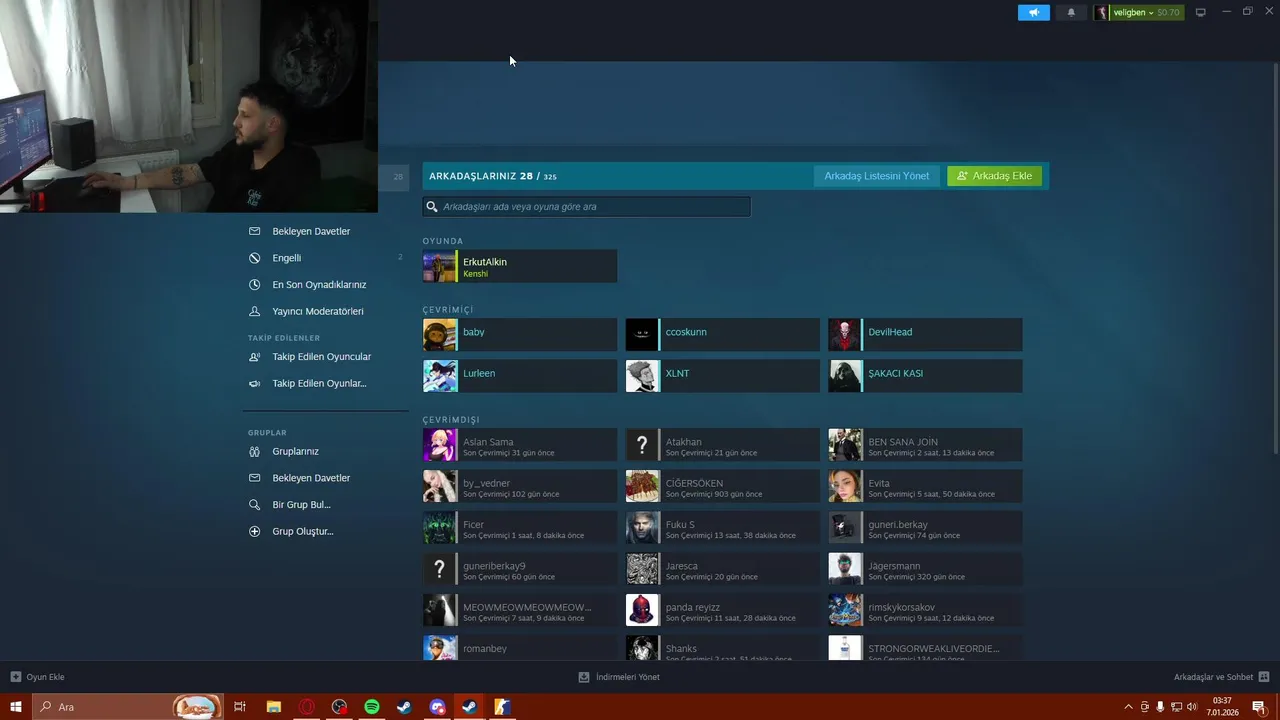The width and height of the screenshot is (1280, 720).
Task: Open offline friend Jaresca
Action: pos(723,569)
